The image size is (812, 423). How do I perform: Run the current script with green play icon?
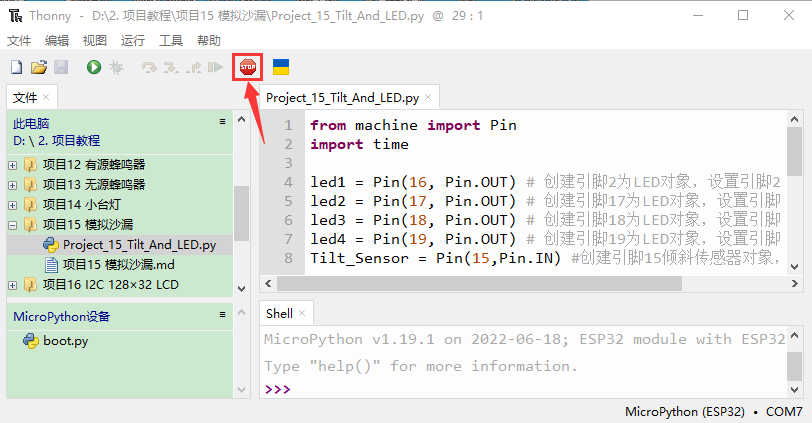94,67
